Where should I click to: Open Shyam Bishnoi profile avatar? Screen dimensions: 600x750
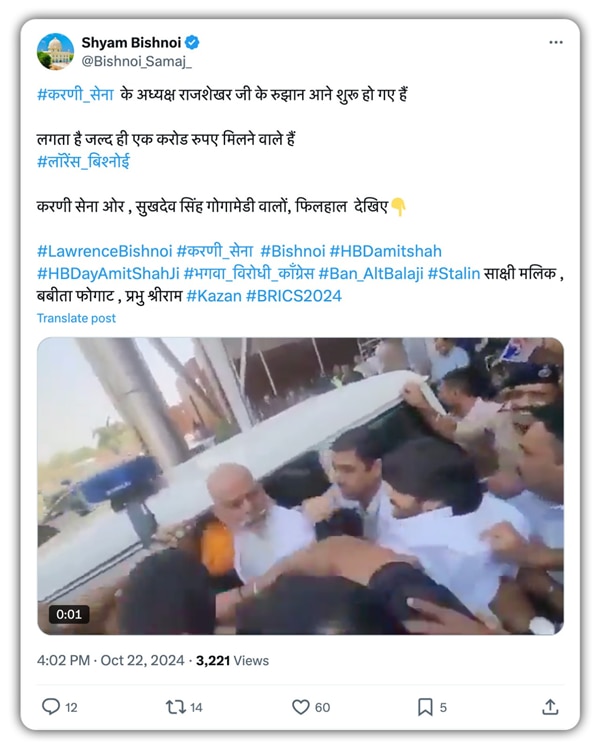tap(56, 52)
